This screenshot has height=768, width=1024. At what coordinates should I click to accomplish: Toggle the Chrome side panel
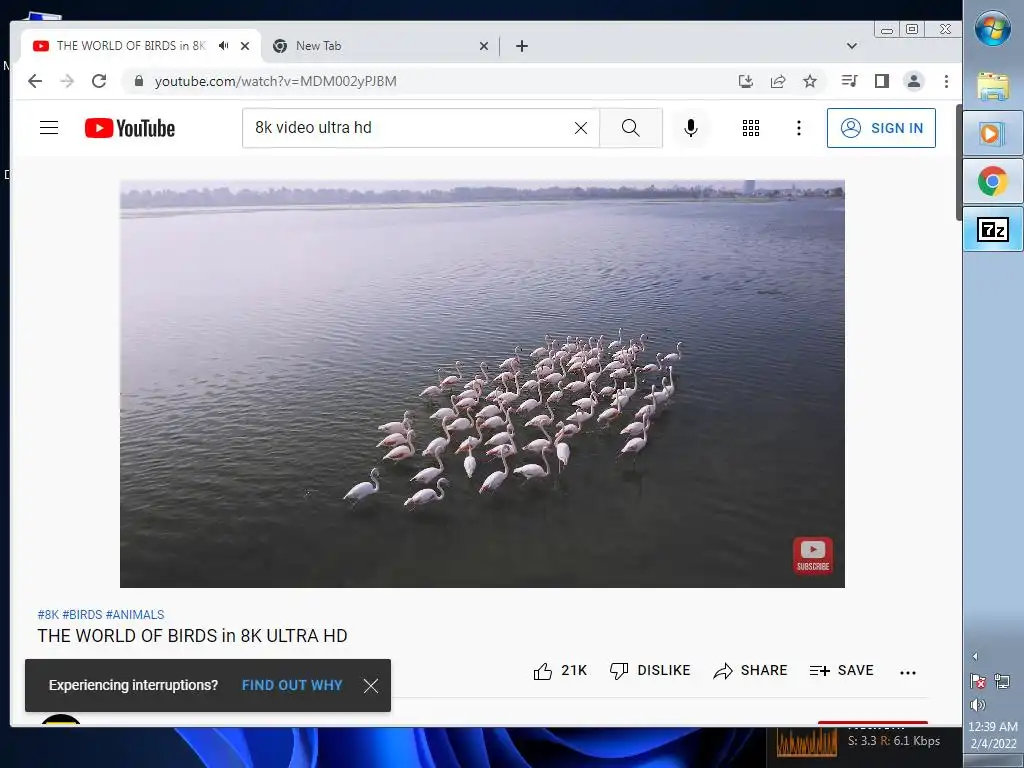pyautogui.click(x=882, y=81)
